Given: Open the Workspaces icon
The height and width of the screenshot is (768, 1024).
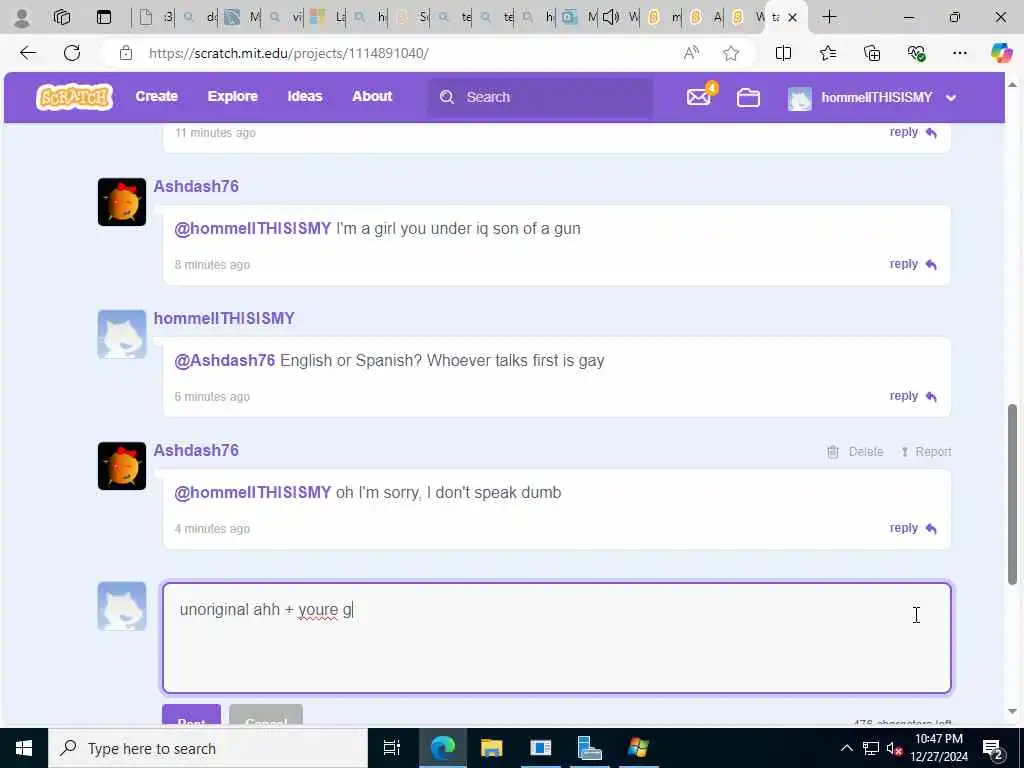Looking at the screenshot, I should 62,18.
